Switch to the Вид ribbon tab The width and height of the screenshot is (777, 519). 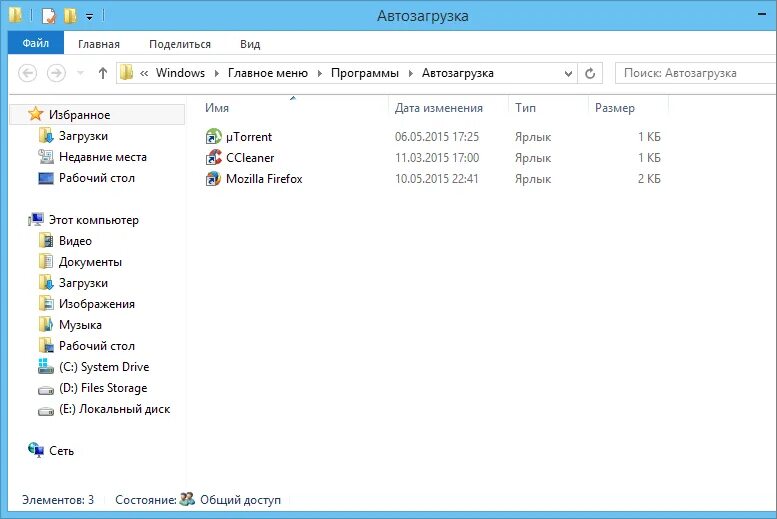click(x=250, y=44)
